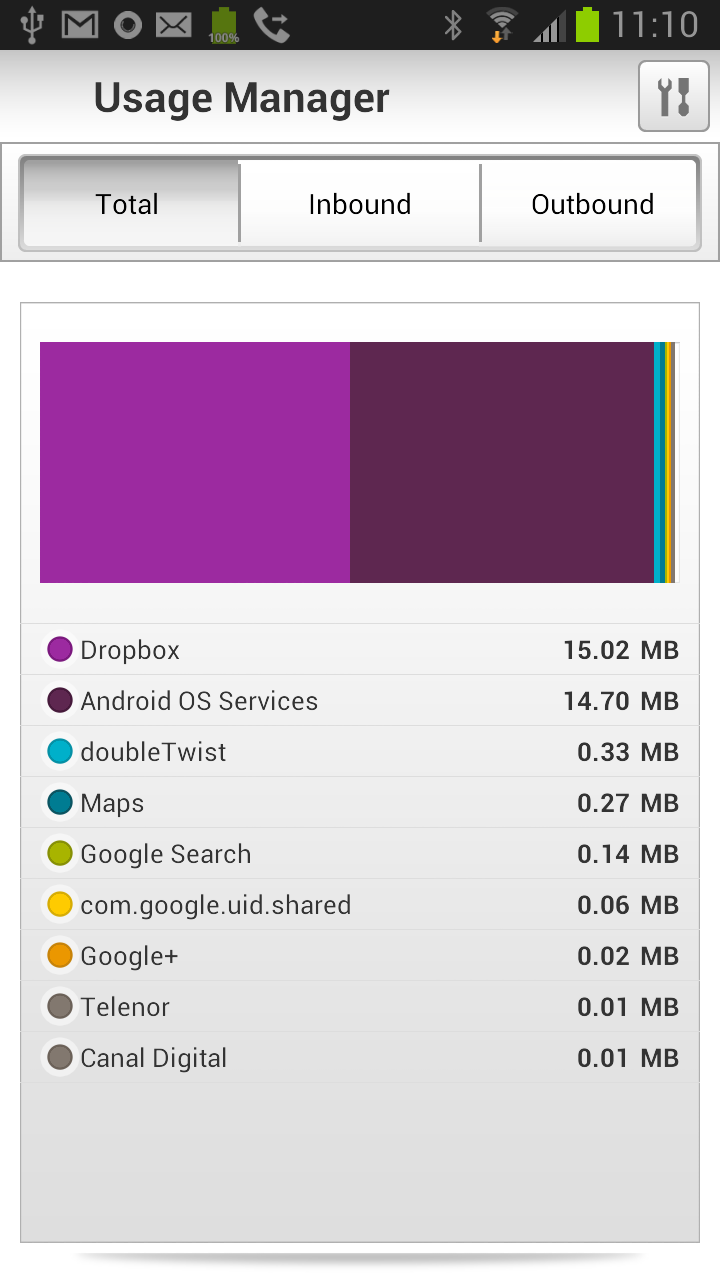Click the Android OS Services bar segment
The image size is (720, 1280).
502,462
